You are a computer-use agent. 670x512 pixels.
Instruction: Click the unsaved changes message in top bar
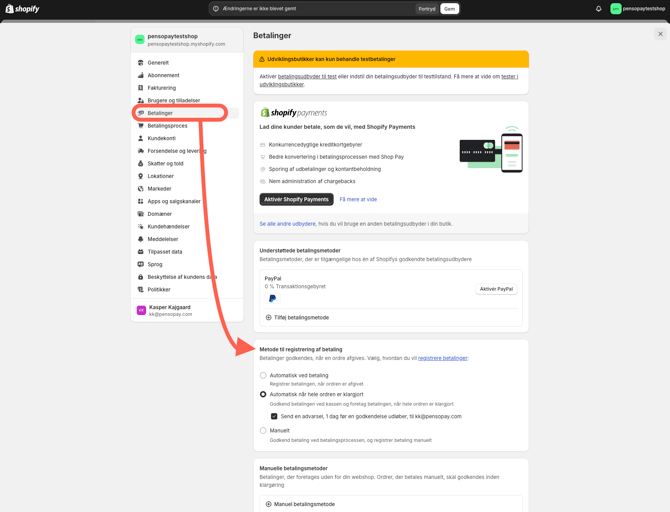259,9
